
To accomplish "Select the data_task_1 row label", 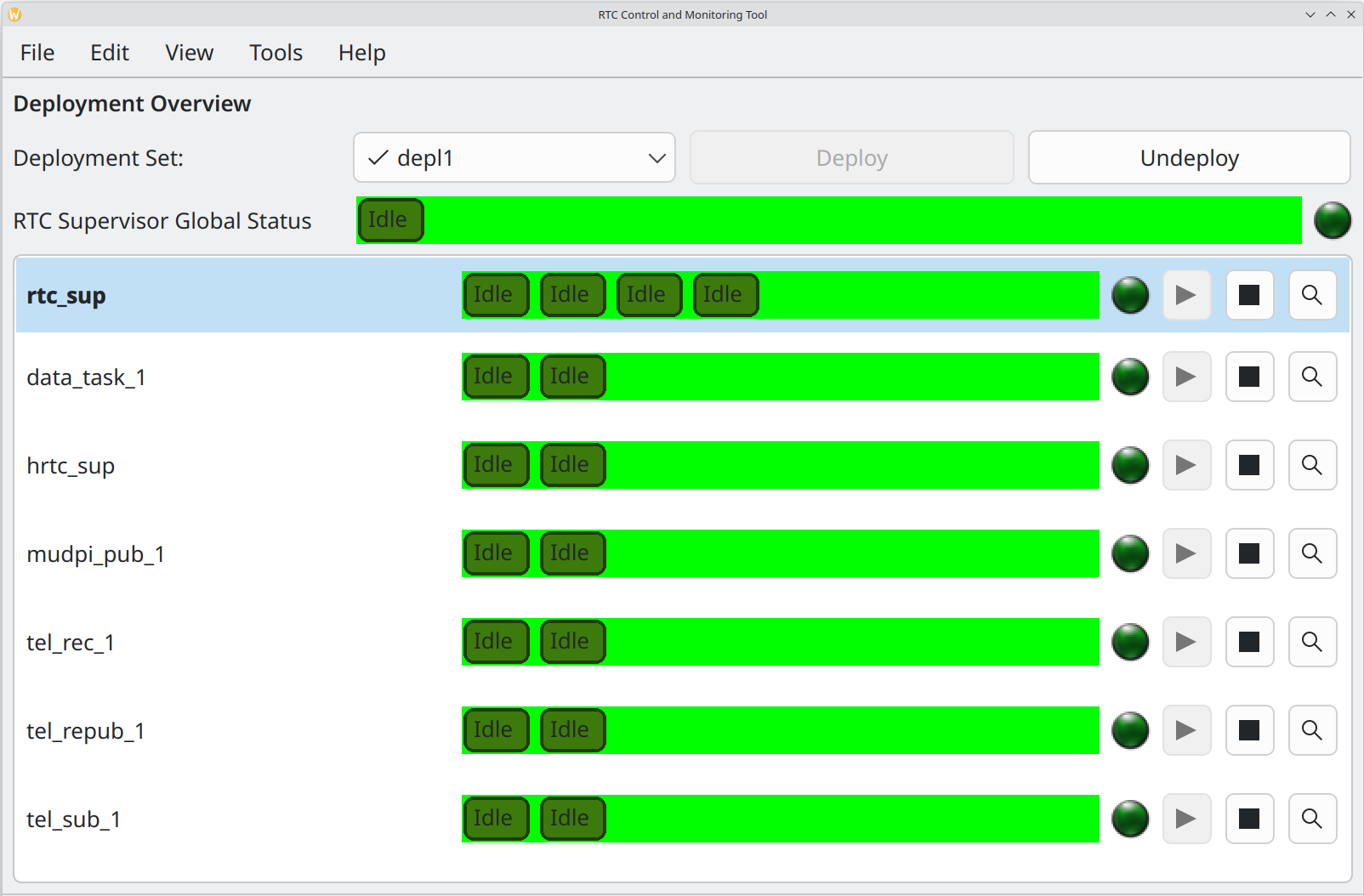I will (86, 377).
